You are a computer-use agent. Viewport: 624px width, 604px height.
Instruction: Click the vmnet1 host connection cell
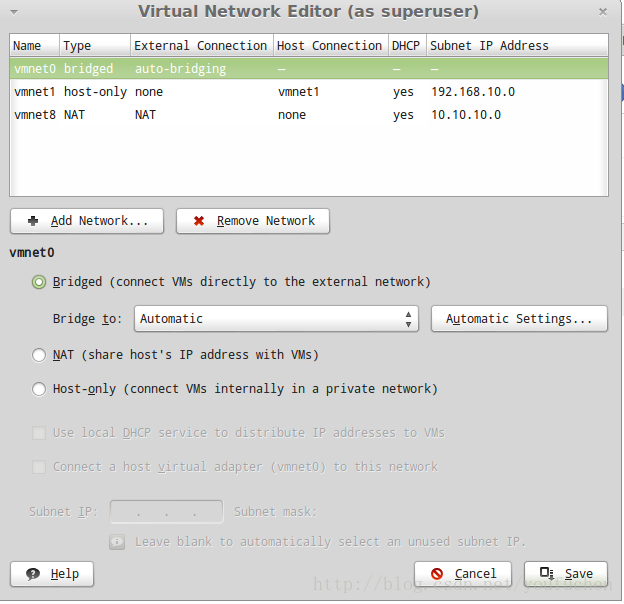point(298,92)
